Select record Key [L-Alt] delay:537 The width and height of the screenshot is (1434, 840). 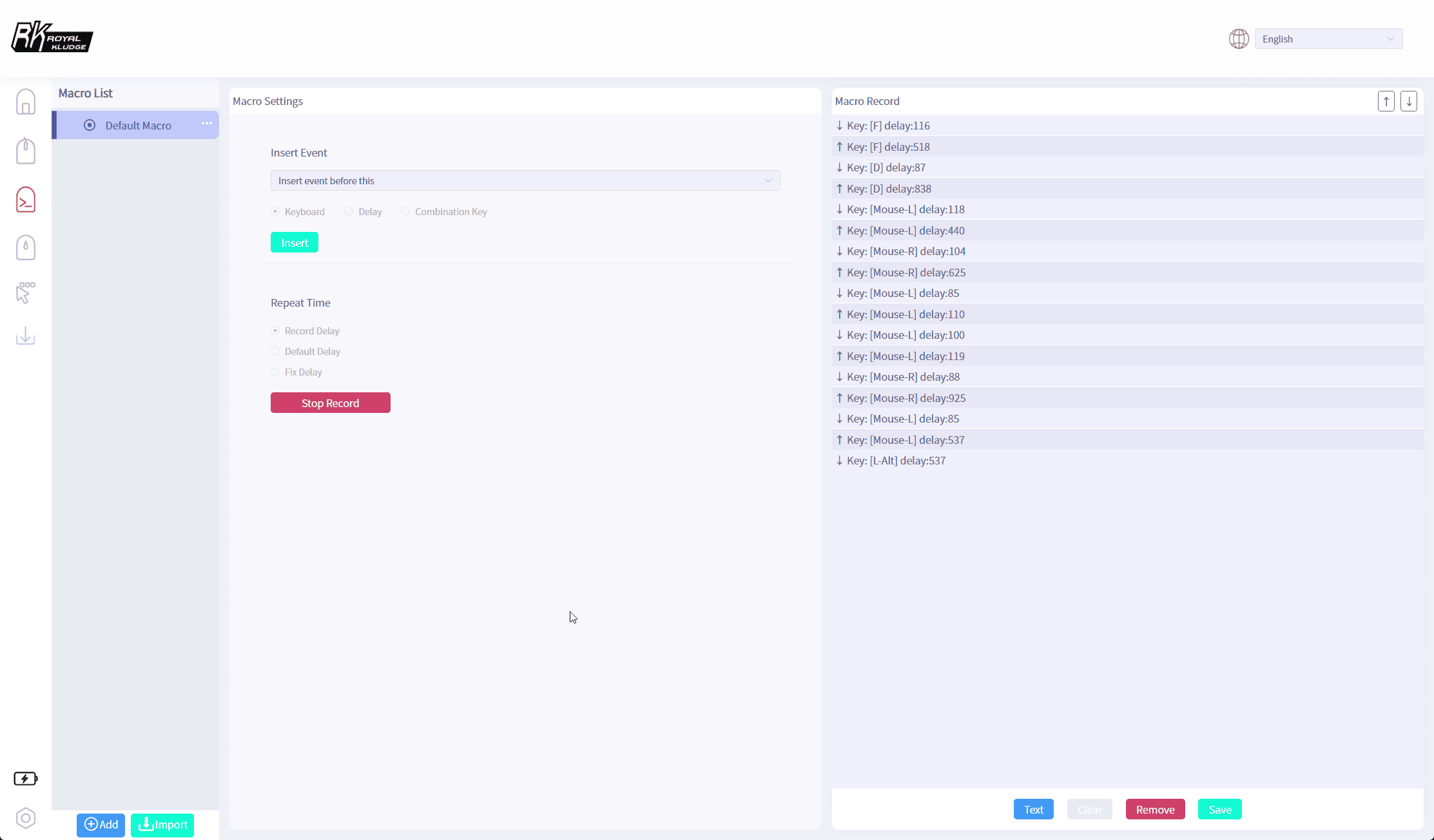click(1128, 461)
